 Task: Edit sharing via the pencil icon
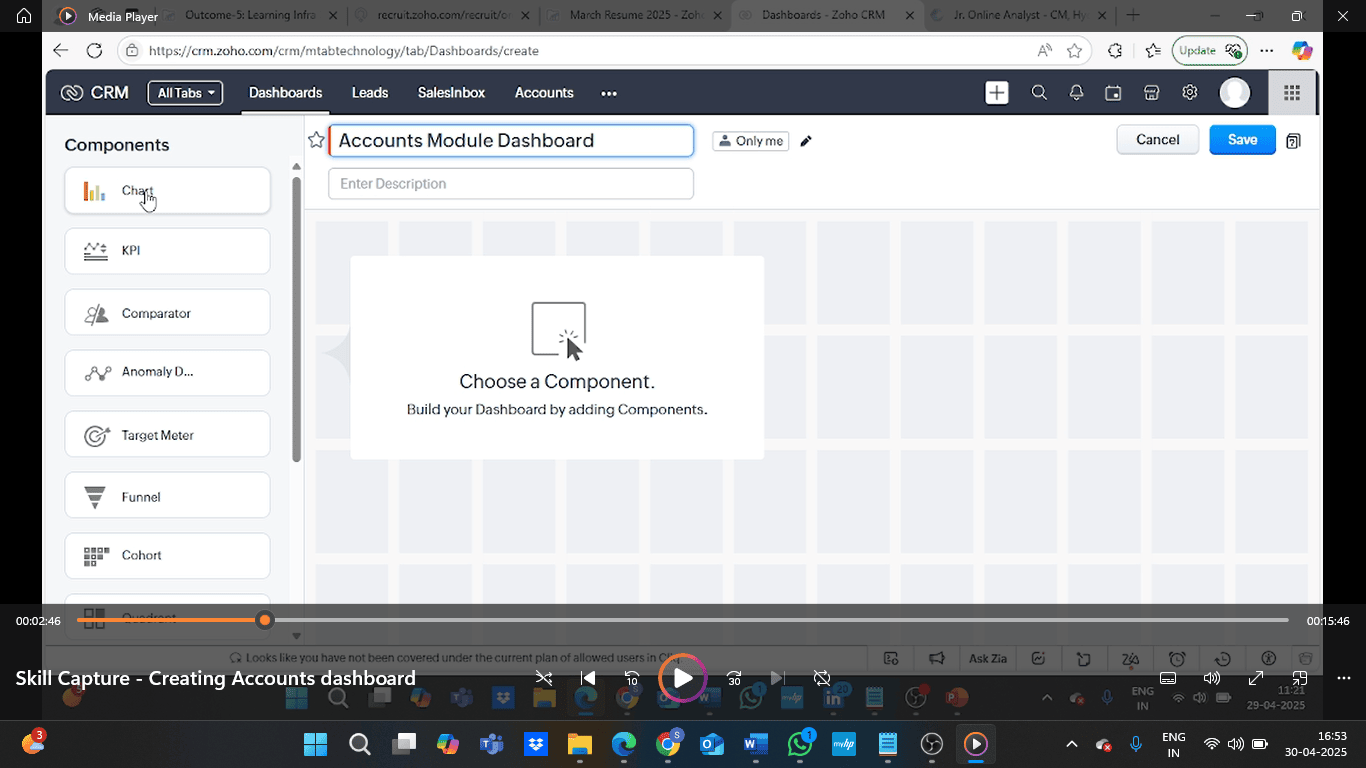click(x=806, y=141)
